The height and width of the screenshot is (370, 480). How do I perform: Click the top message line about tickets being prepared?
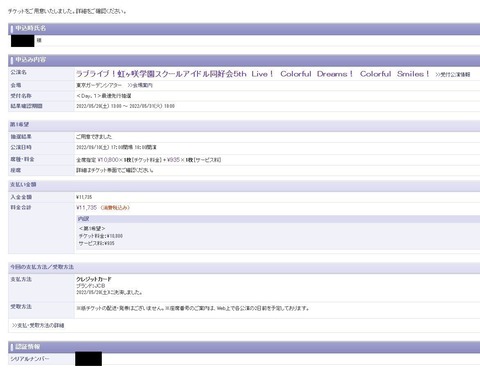point(67,11)
